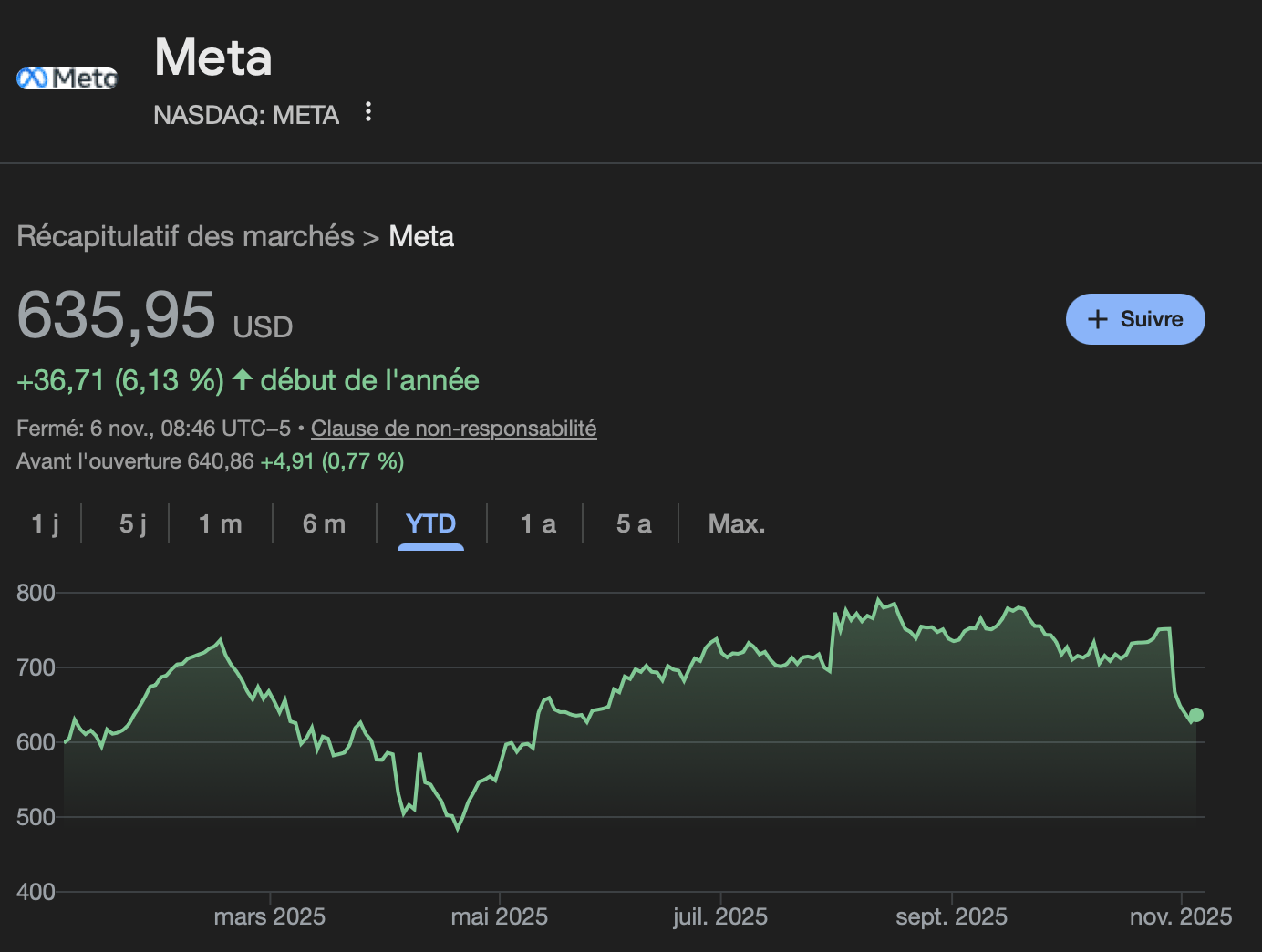The height and width of the screenshot is (952, 1262).
Task: Click the NASDAQ: META ticker text
Action: coord(246,115)
